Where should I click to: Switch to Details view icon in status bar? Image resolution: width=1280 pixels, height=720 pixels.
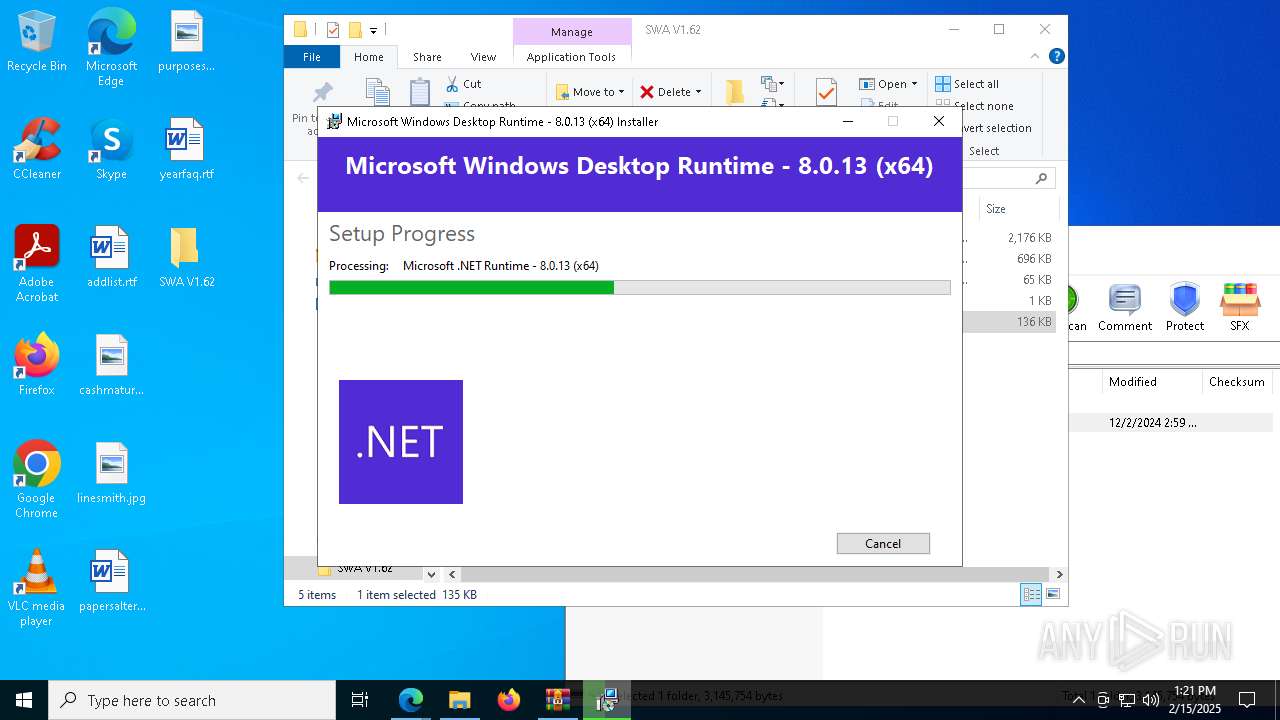[1031, 595]
